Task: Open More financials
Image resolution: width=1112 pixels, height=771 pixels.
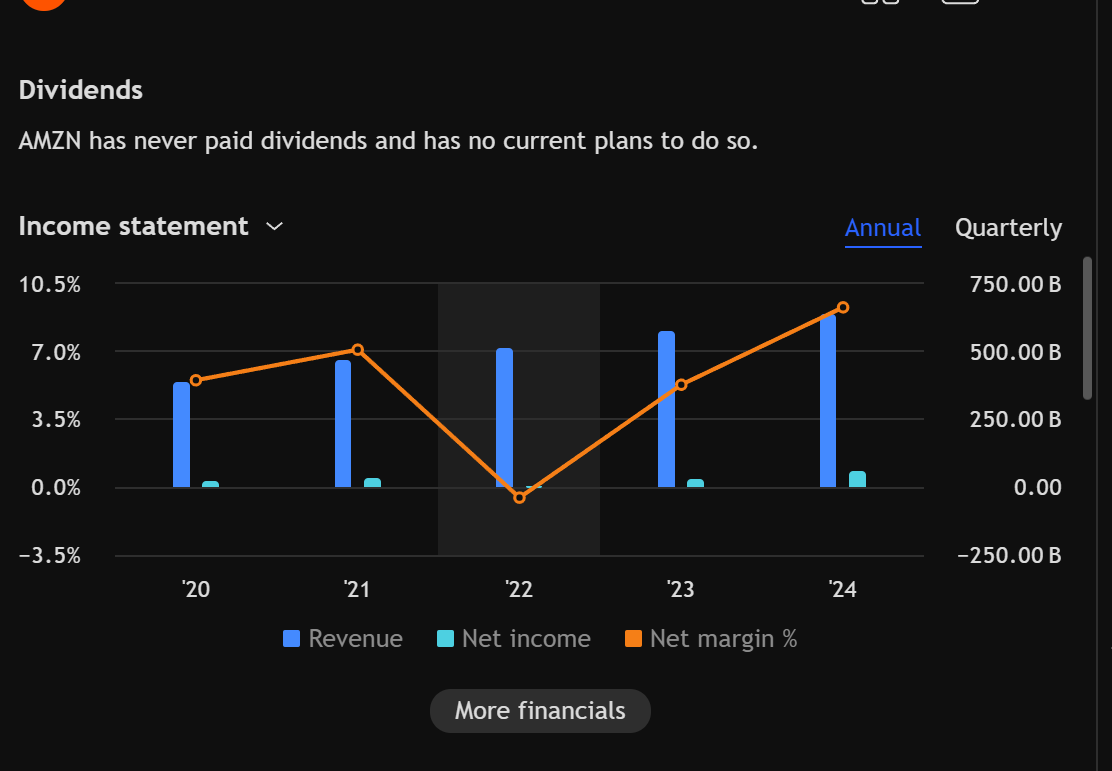Action: coord(540,711)
